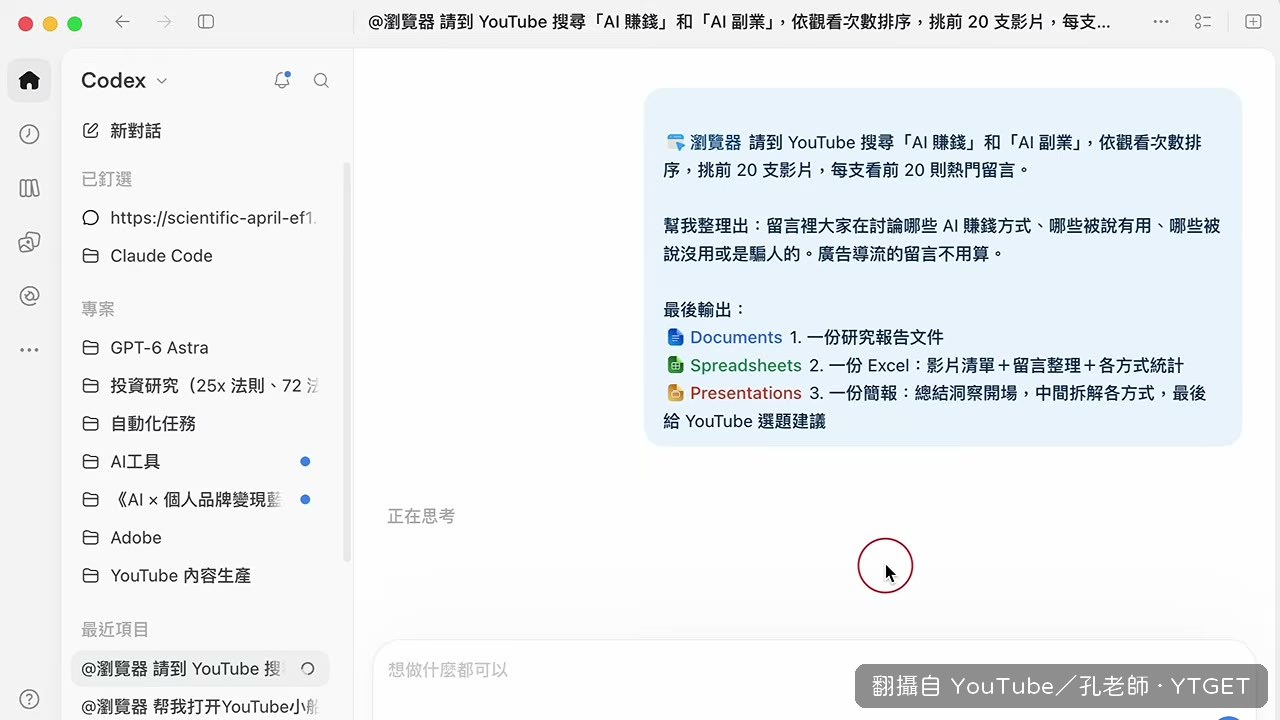The height and width of the screenshot is (720, 1280).
Task: Open notifications with the bell icon
Action: click(x=282, y=80)
